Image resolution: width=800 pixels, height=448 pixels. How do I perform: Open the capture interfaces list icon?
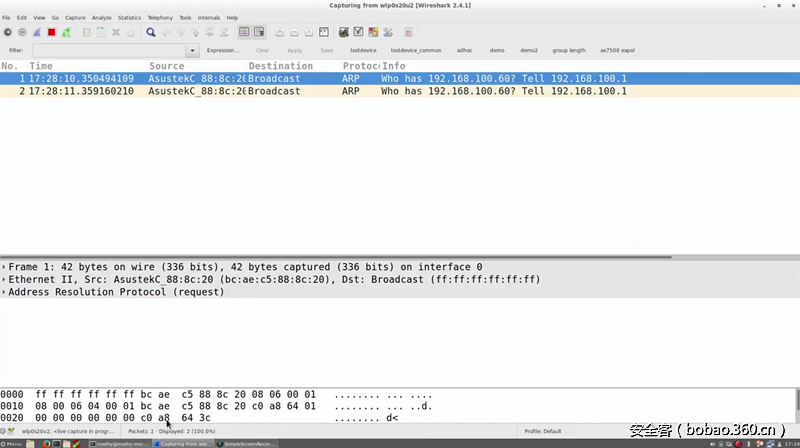pyautogui.click(x=8, y=32)
